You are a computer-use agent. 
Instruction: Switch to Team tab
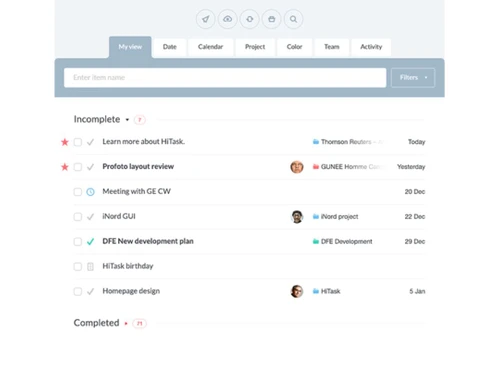(332, 47)
